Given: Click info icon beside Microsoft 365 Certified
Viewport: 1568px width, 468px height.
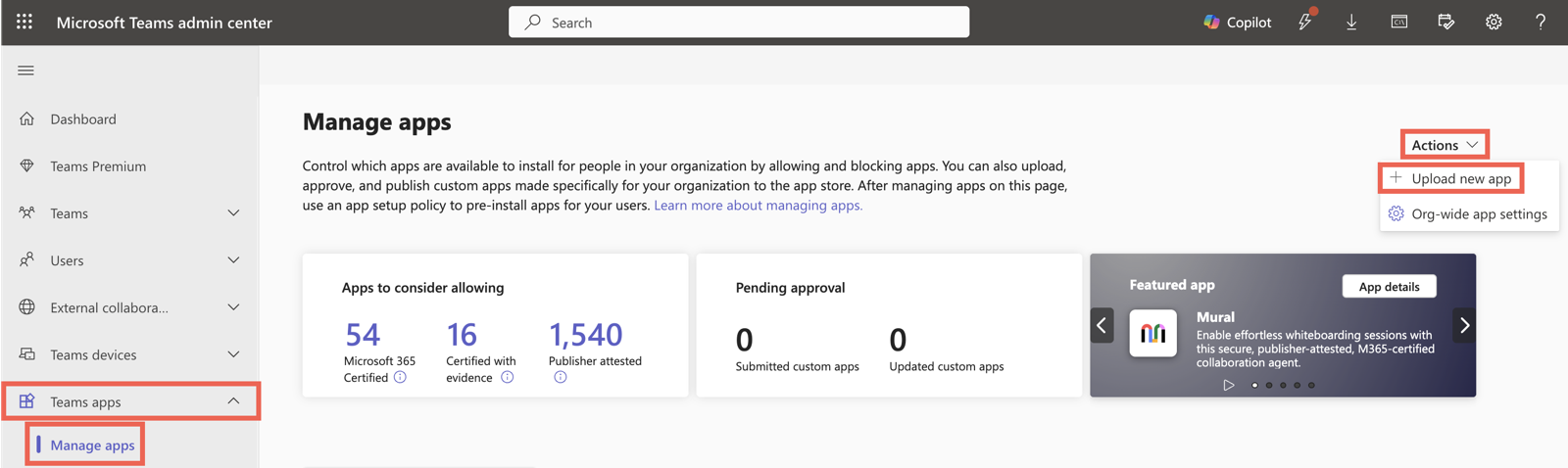Looking at the screenshot, I should pyautogui.click(x=400, y=377).
